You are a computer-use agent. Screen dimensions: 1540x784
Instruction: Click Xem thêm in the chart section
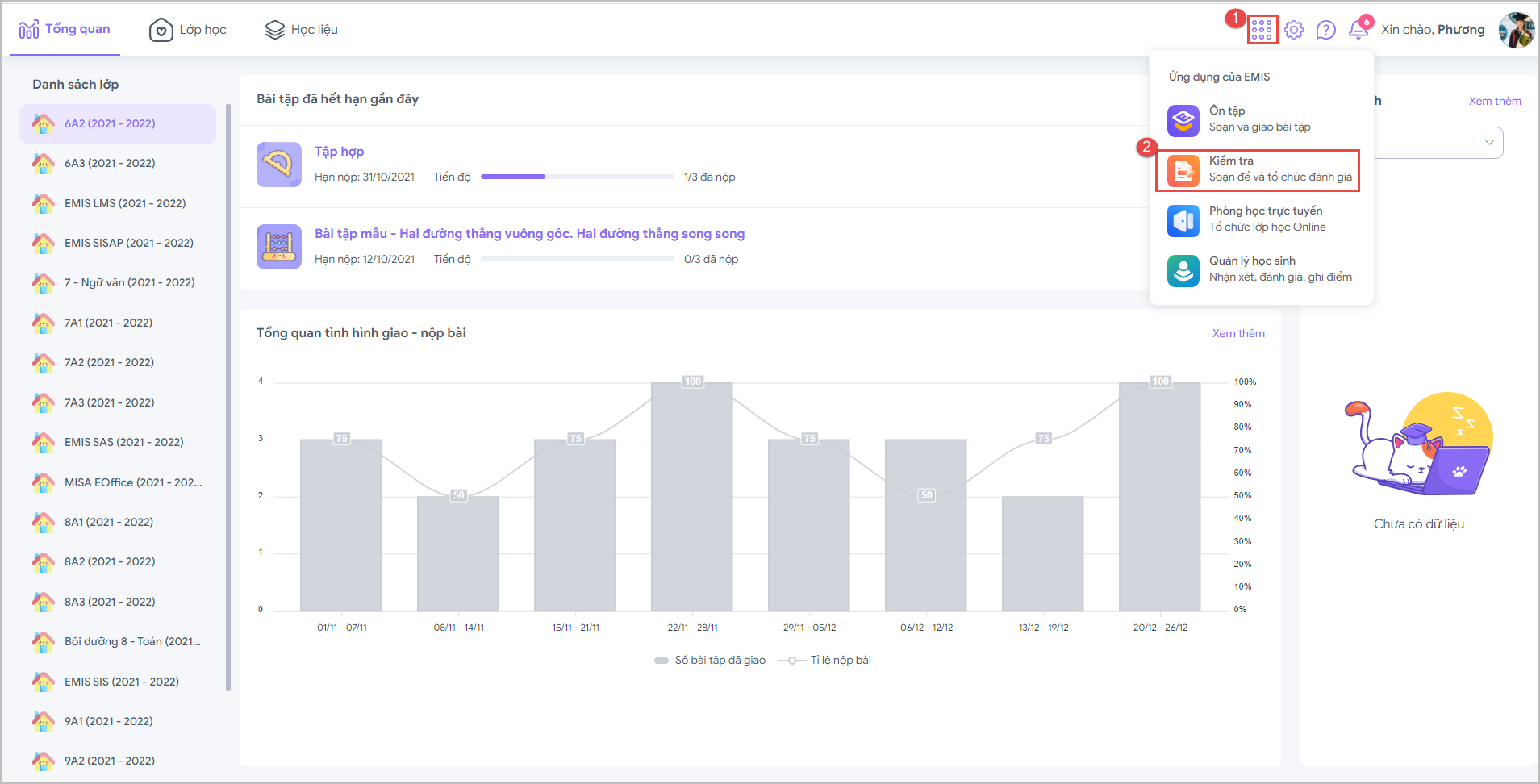[1238, 333]
